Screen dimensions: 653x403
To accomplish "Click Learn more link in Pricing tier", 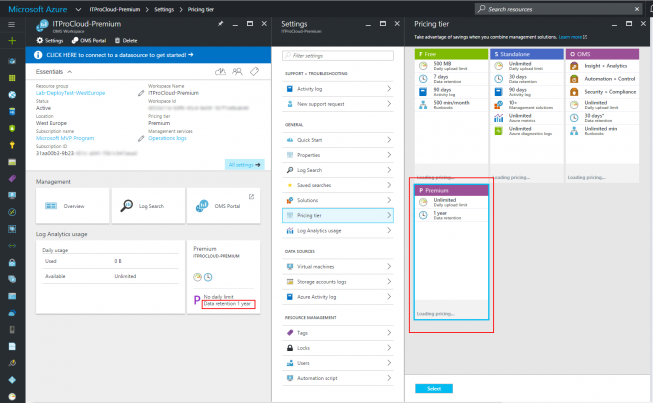I will tap(573, 37).
